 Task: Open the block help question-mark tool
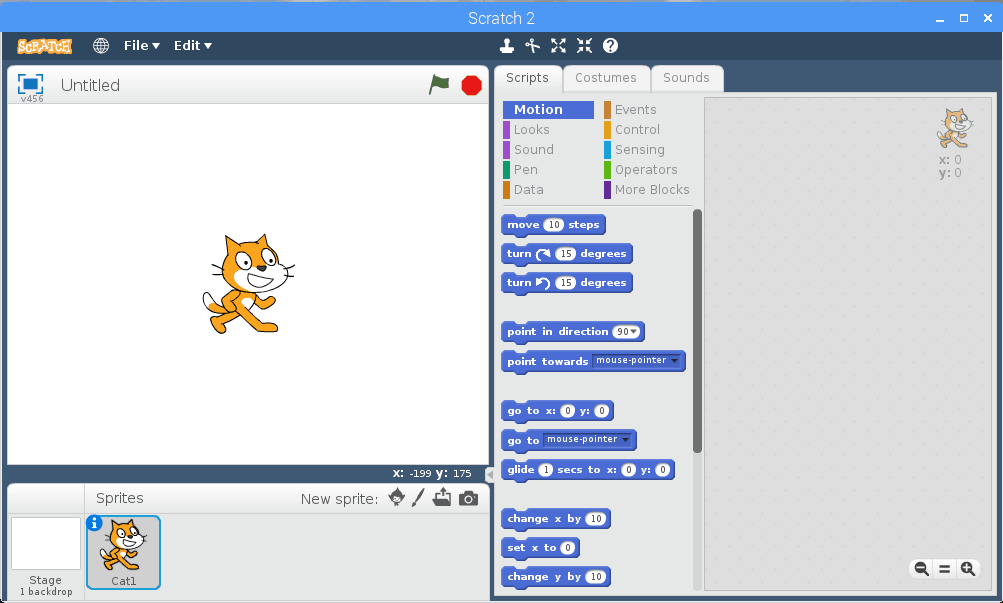[610, 45]
